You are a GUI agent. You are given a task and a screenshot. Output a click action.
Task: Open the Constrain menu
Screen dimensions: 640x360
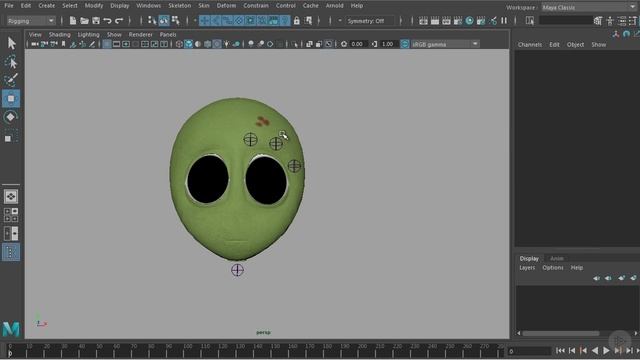(x=256, y=6)
